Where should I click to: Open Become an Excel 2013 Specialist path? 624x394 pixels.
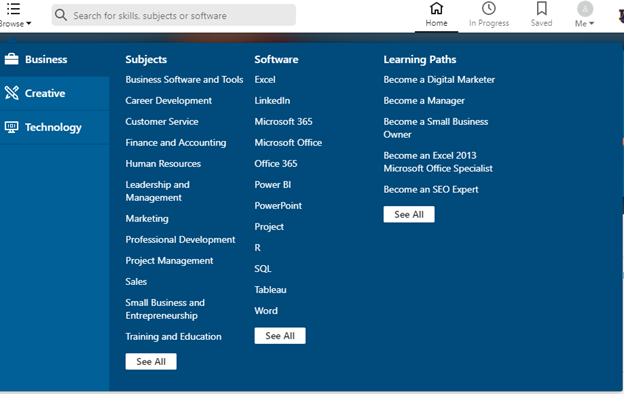438,162
